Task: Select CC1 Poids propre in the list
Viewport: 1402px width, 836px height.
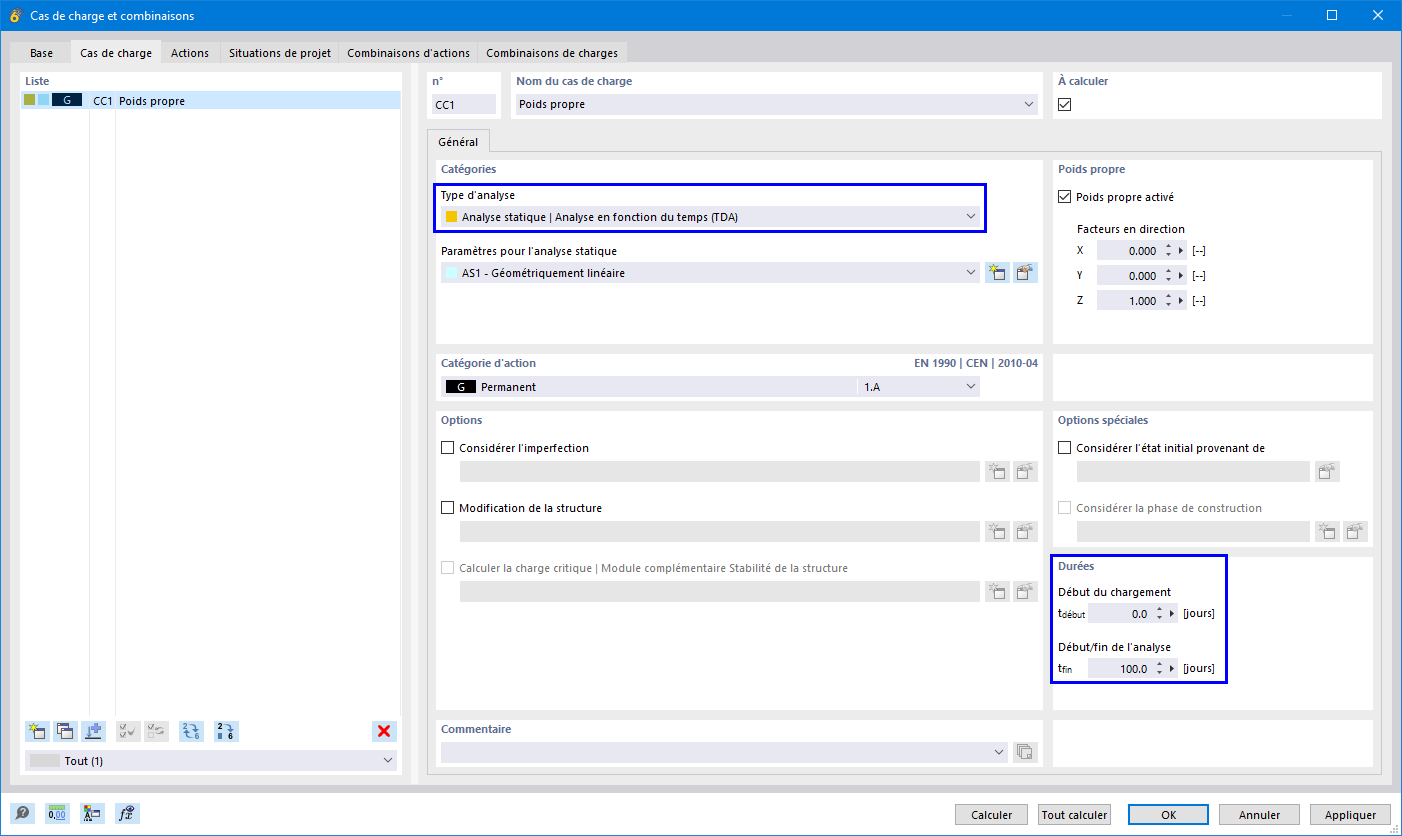Action: click(210, 100)
